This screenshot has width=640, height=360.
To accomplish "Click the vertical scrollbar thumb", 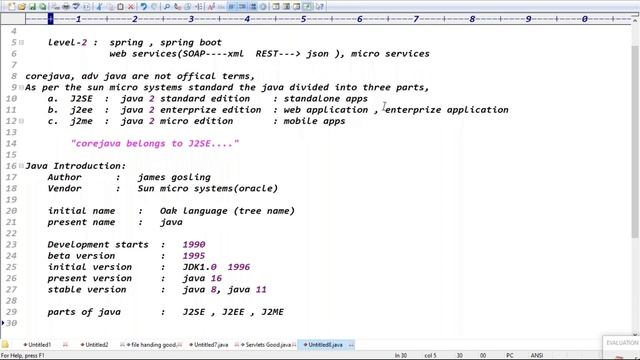I will click(635, 141).
